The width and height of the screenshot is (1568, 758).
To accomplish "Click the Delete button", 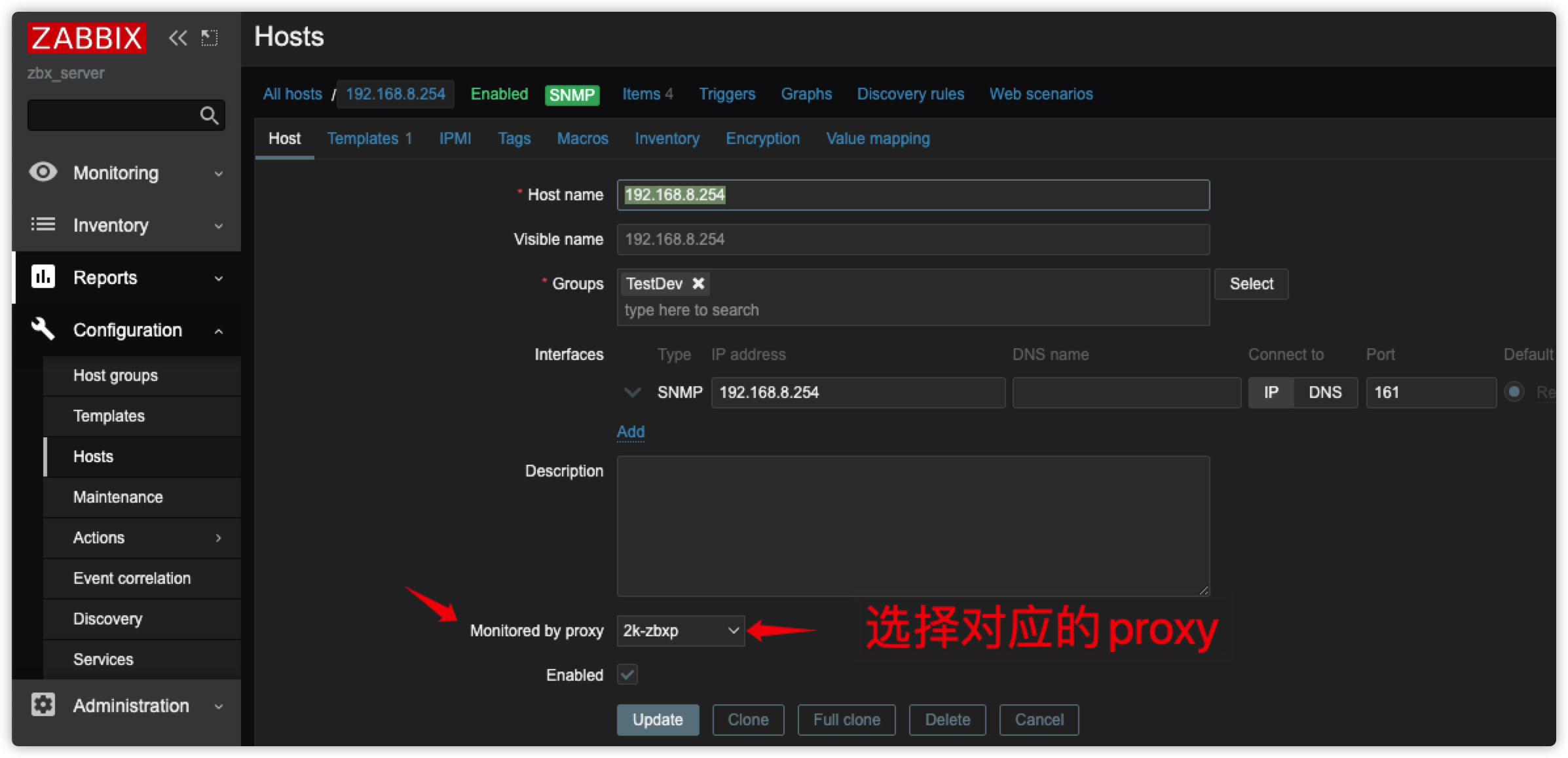I will tap(947, 719).
